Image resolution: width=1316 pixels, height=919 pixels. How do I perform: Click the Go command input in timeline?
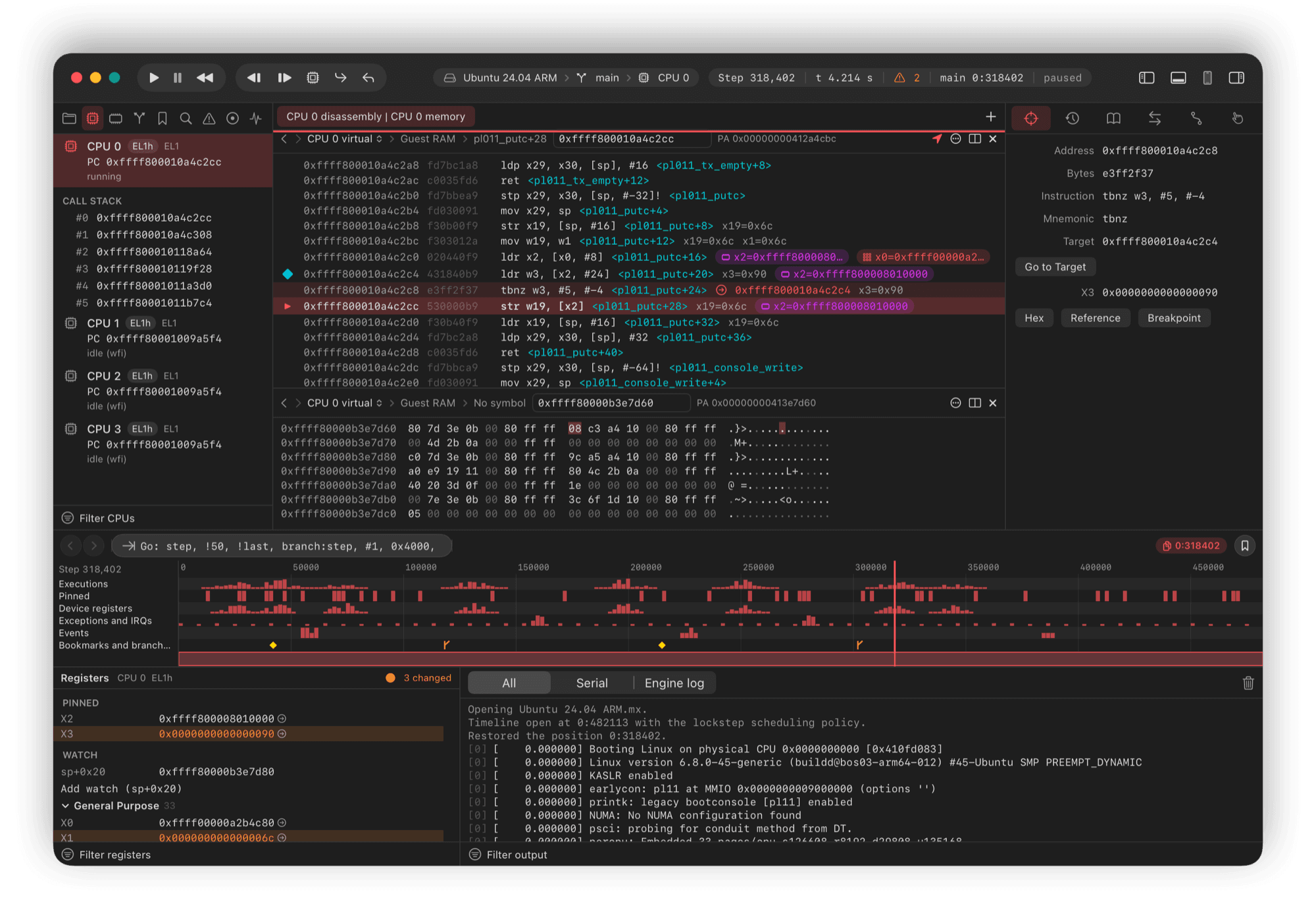pyautogui.click(x=283, y=546)
